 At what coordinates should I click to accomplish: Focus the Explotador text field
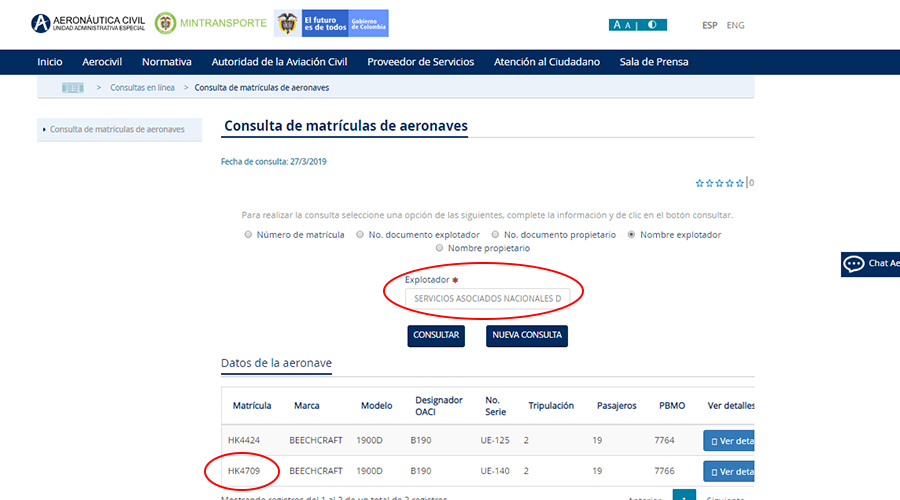pos(487,299)
